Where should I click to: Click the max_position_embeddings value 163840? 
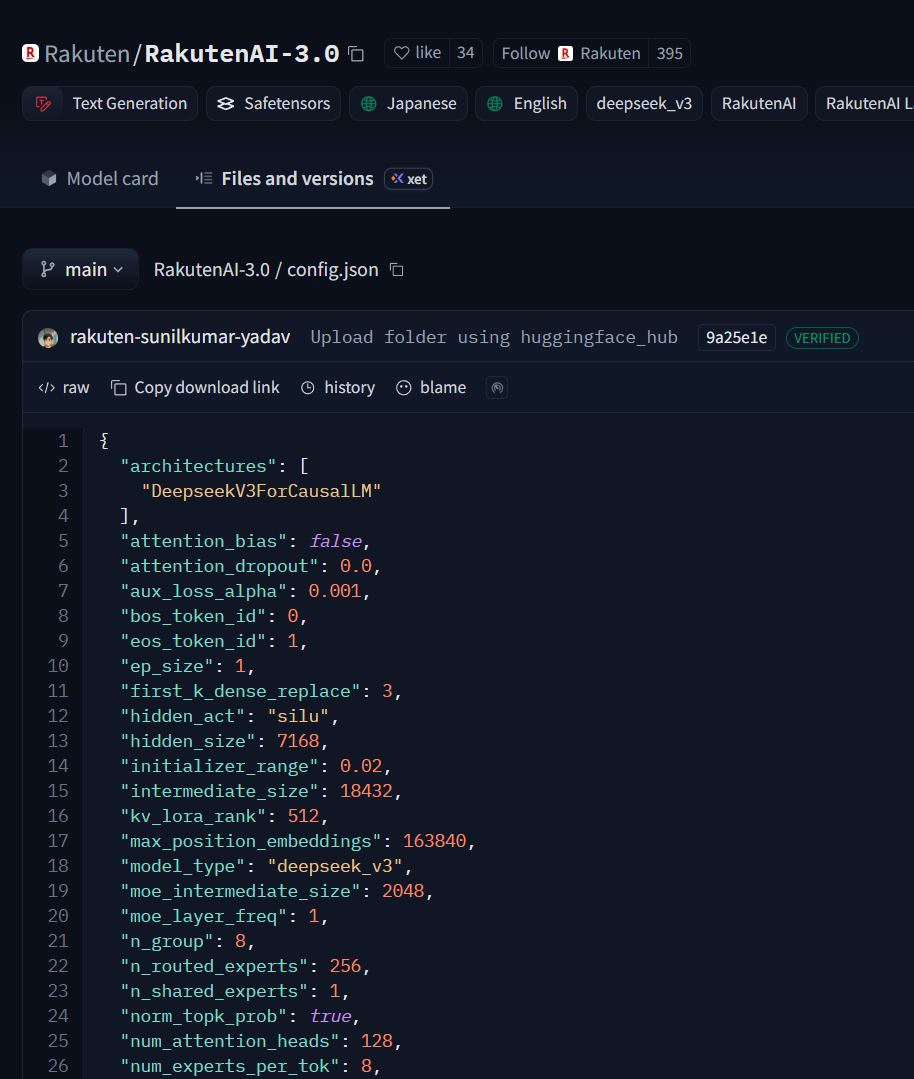(434, 841)
